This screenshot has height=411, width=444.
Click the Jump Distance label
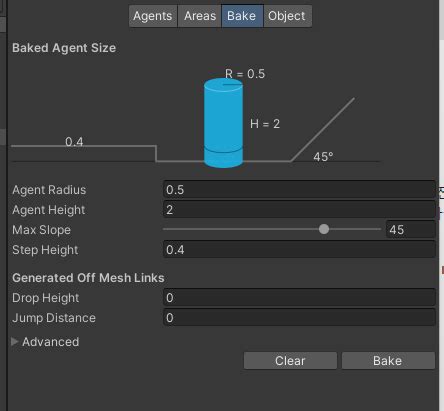point(54,318)
